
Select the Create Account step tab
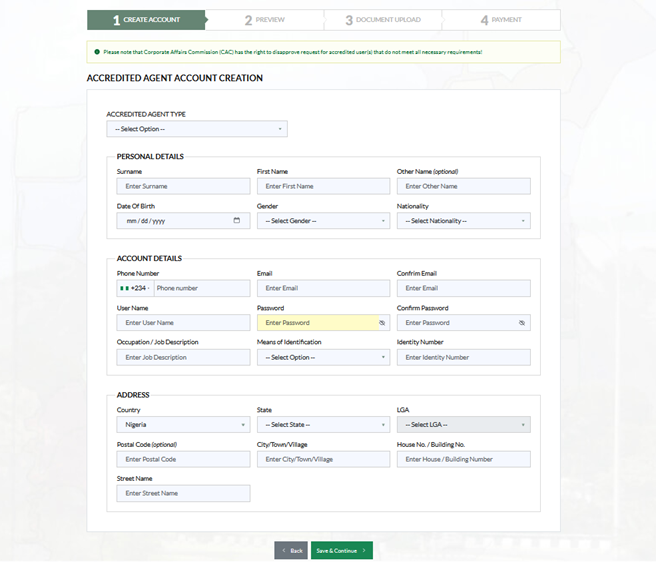(x=146, y=20)
